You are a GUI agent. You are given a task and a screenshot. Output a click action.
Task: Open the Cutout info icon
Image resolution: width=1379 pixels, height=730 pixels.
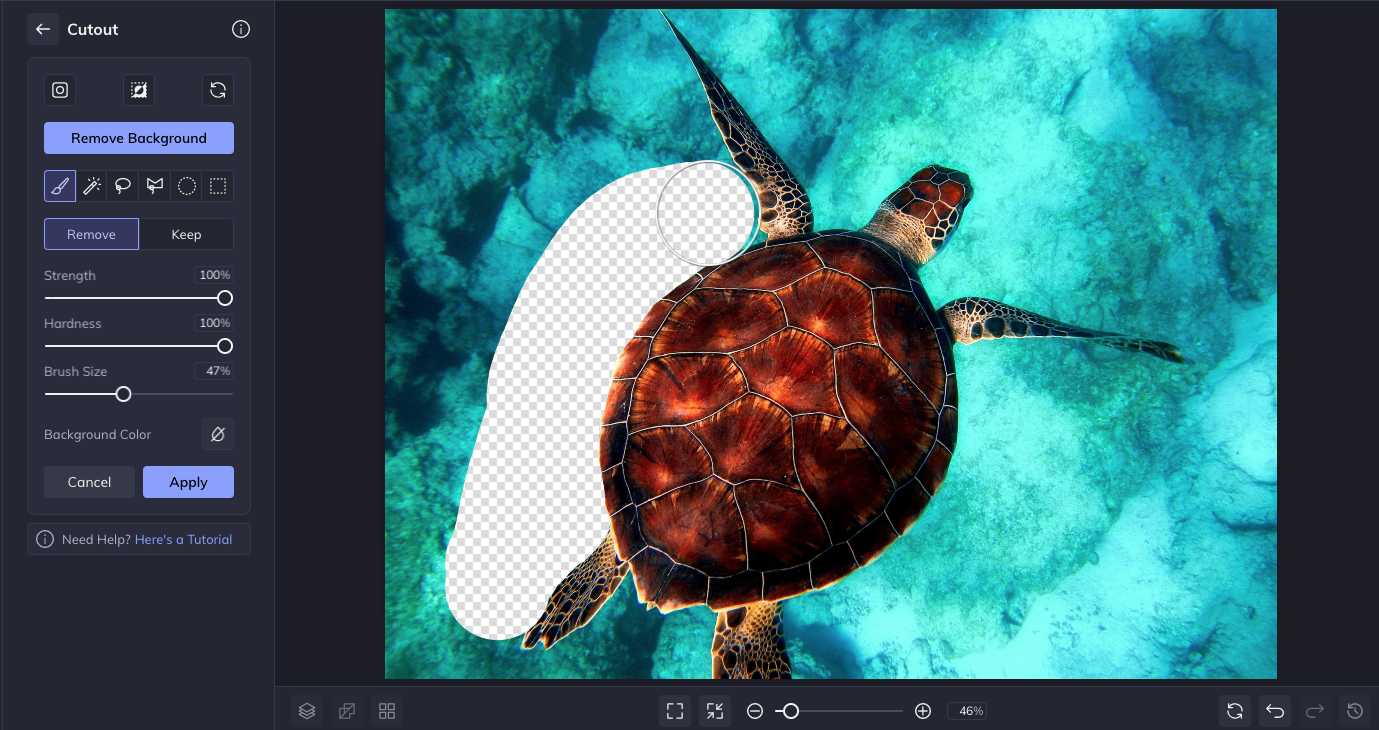[241, 29]
